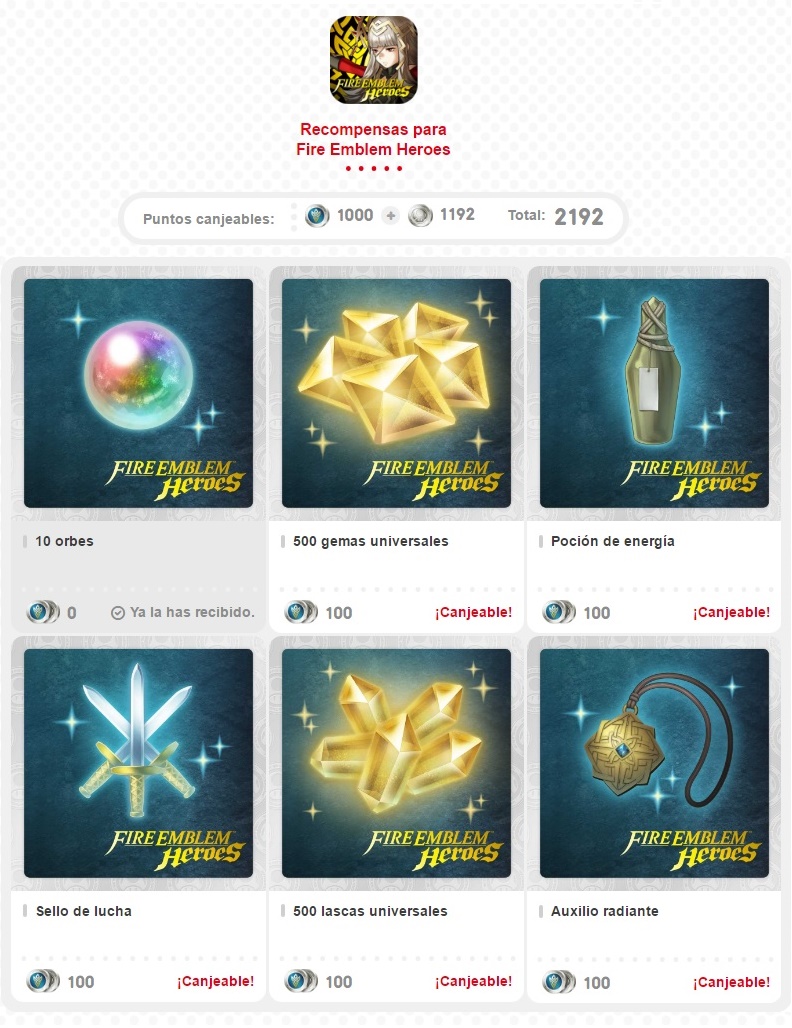Viewport: 792px width, 1028px height.
Task: Click ¡Canjeable! under Auxilio radiante
Action: click(x=731, y=982)
